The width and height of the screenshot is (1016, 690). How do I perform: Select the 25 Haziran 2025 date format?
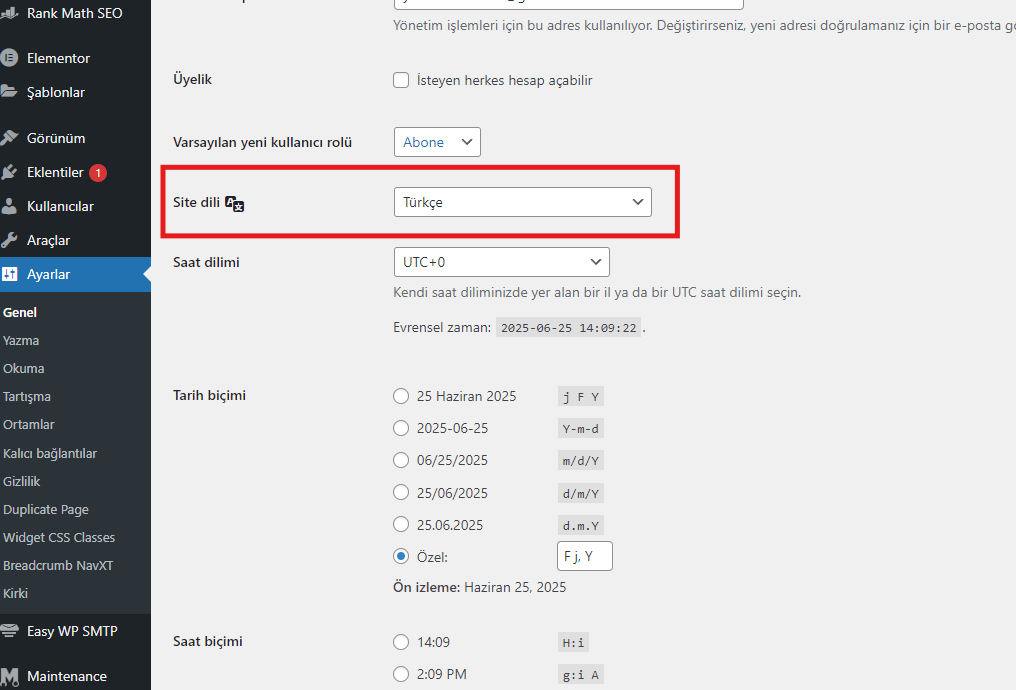(x=401, y=396)
